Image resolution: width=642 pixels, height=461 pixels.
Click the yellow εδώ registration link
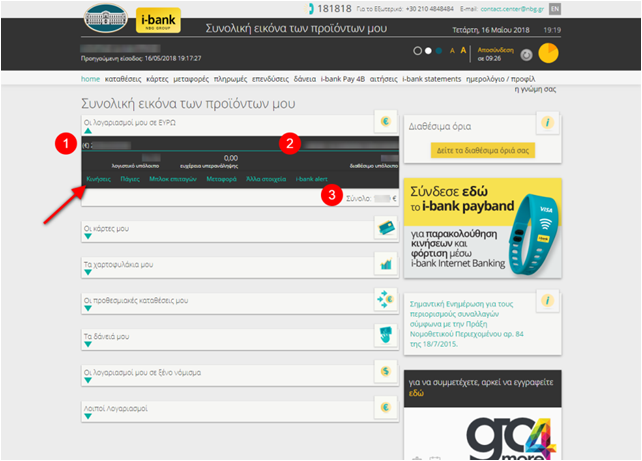coord(416,393)
